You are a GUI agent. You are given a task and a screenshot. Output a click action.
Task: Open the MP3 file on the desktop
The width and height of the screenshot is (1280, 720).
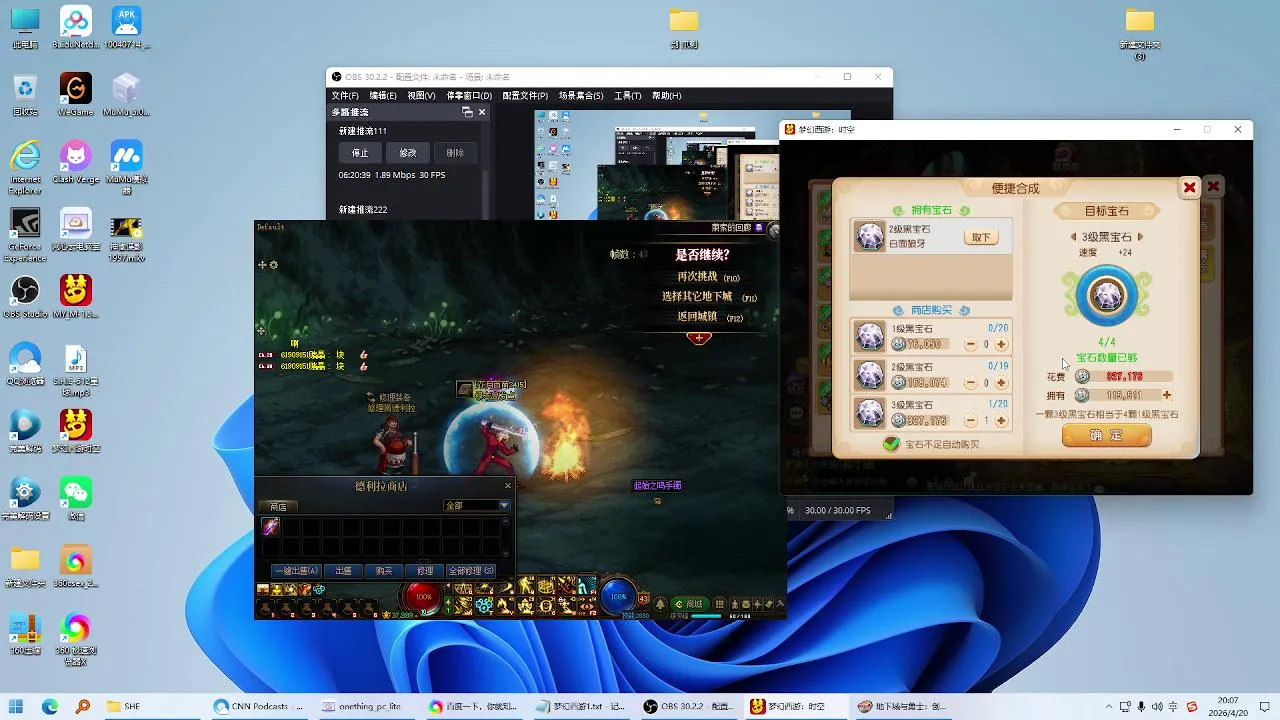click(x=76, y=369)
